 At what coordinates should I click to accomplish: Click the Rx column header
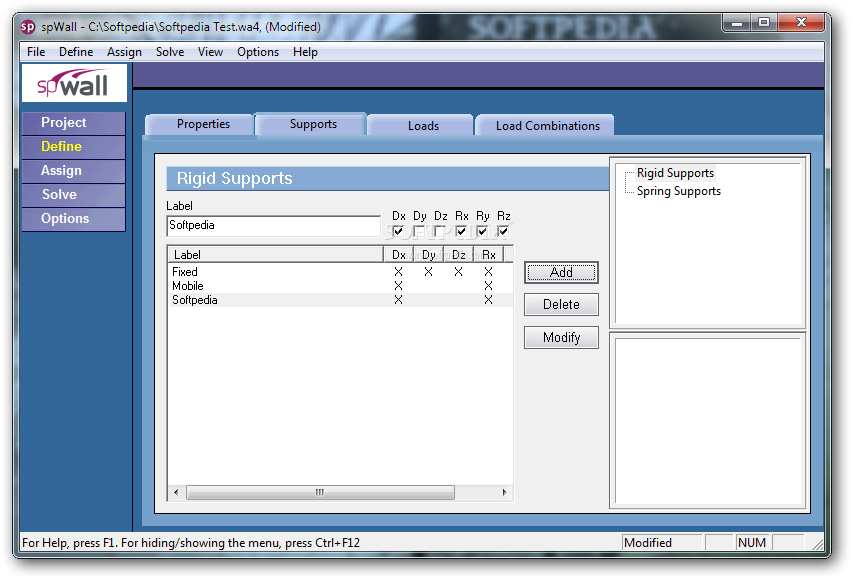tap(488, 255)
